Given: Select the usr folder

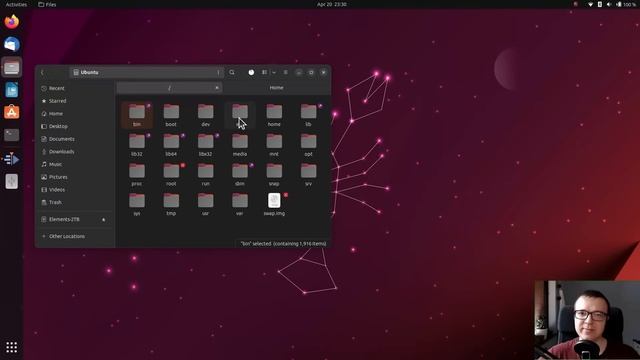Looking at the screenshot, I should [205, 204].
